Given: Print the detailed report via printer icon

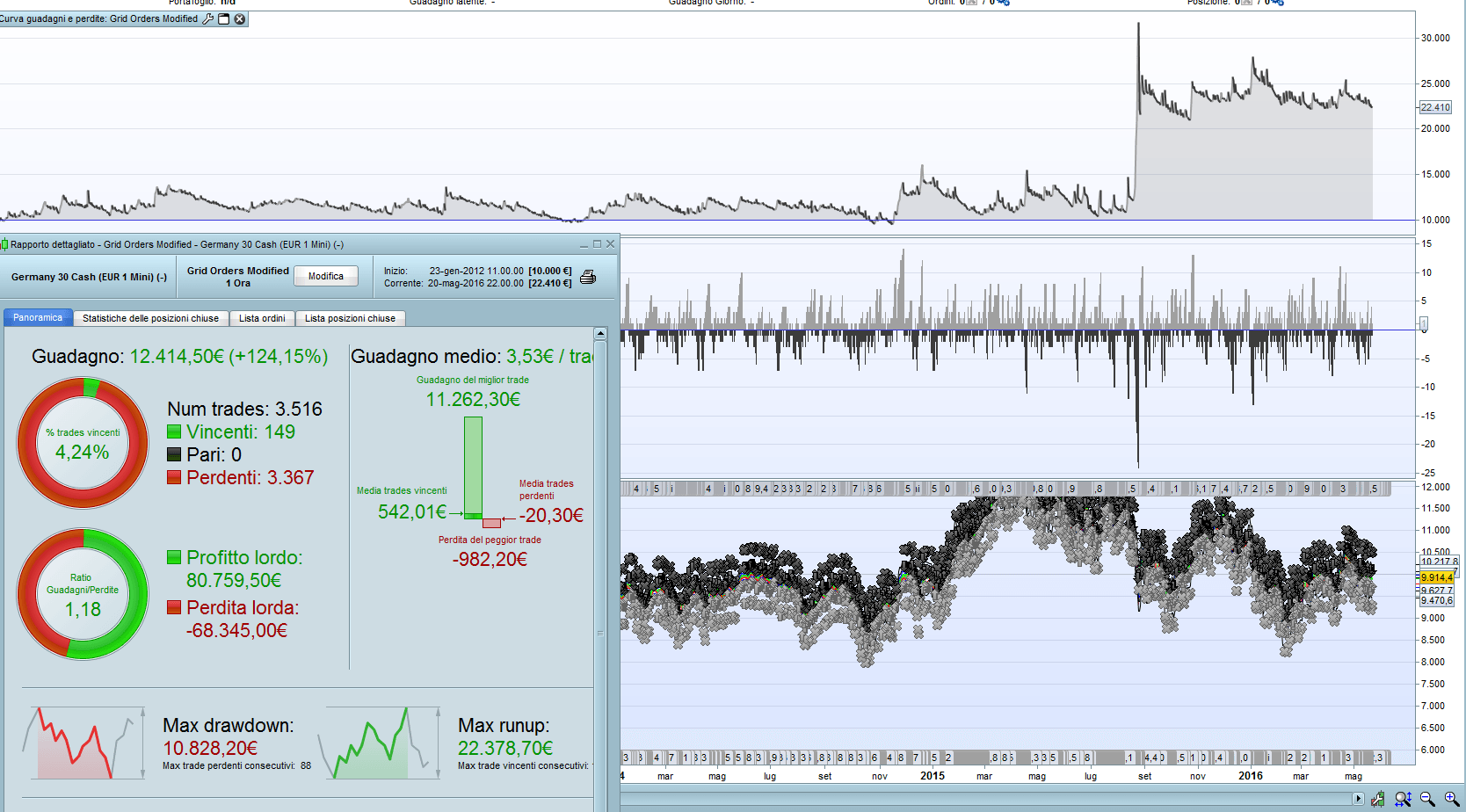Looking at the screenshot, I should coord(588,277).
